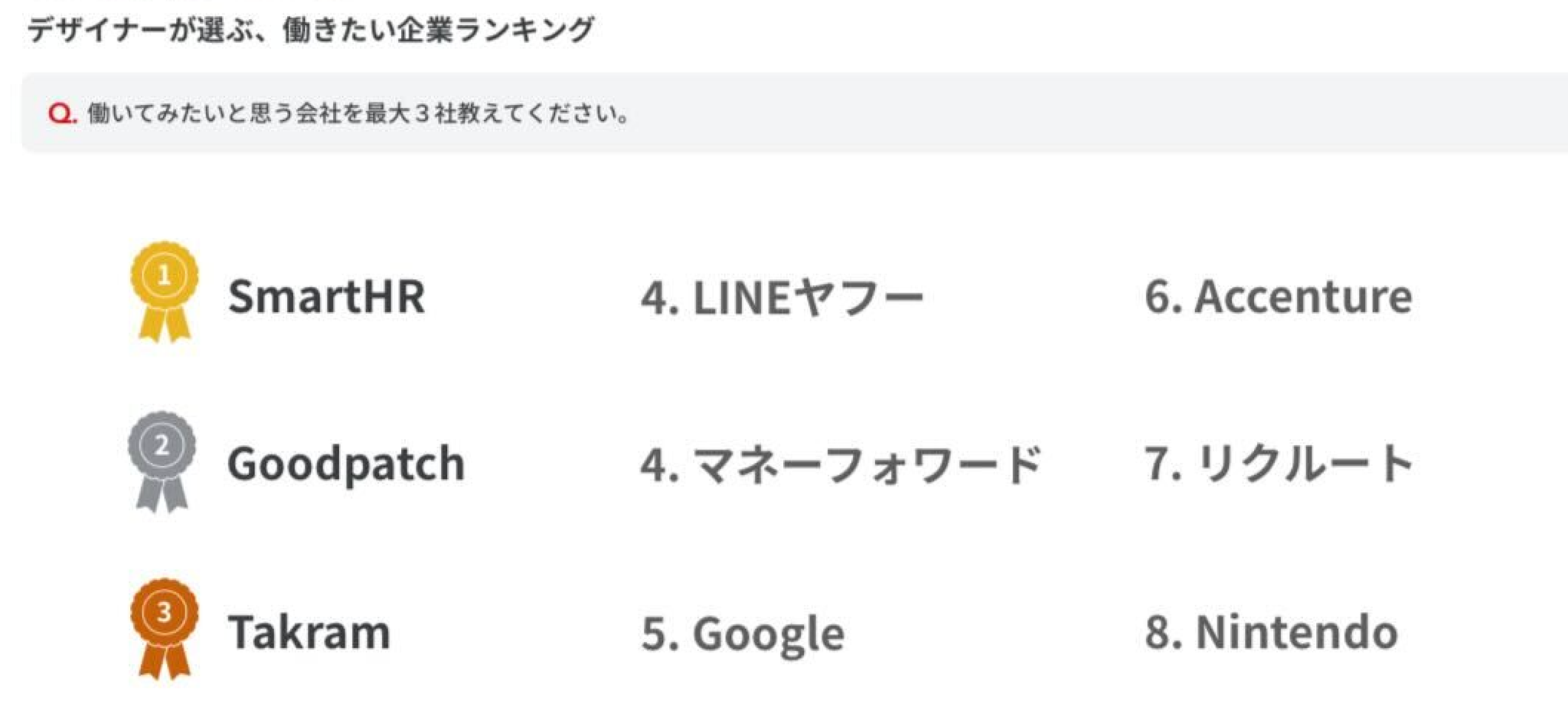The image size is (1568, 710).
Task: Click the ranking title デザイナーが選ぶ heading
Action: coord(310,31)
